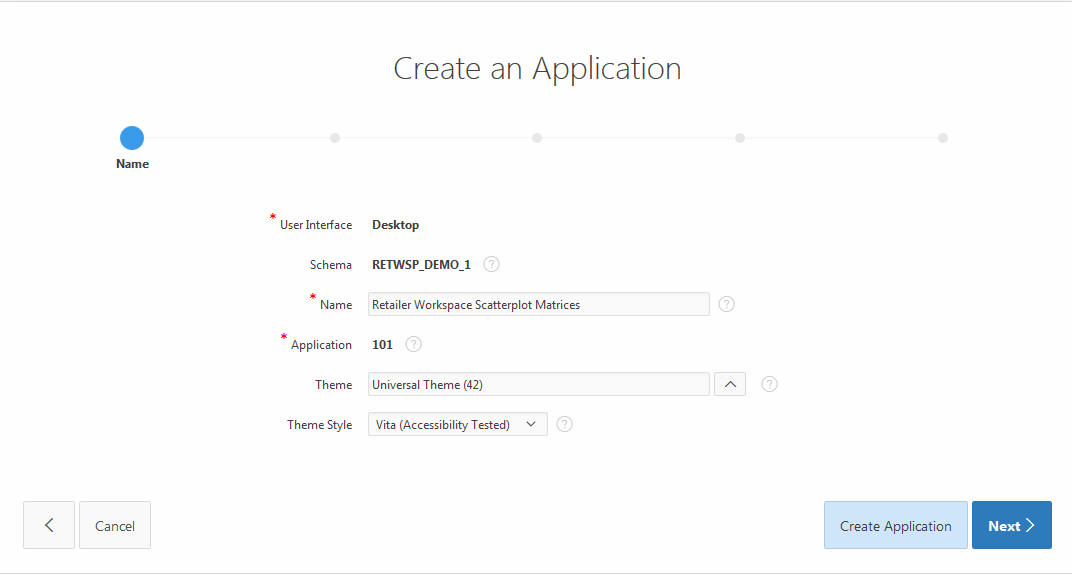Open the Theme list popup arrow
Screen dimensions: 1072x574
click(729, 384)
